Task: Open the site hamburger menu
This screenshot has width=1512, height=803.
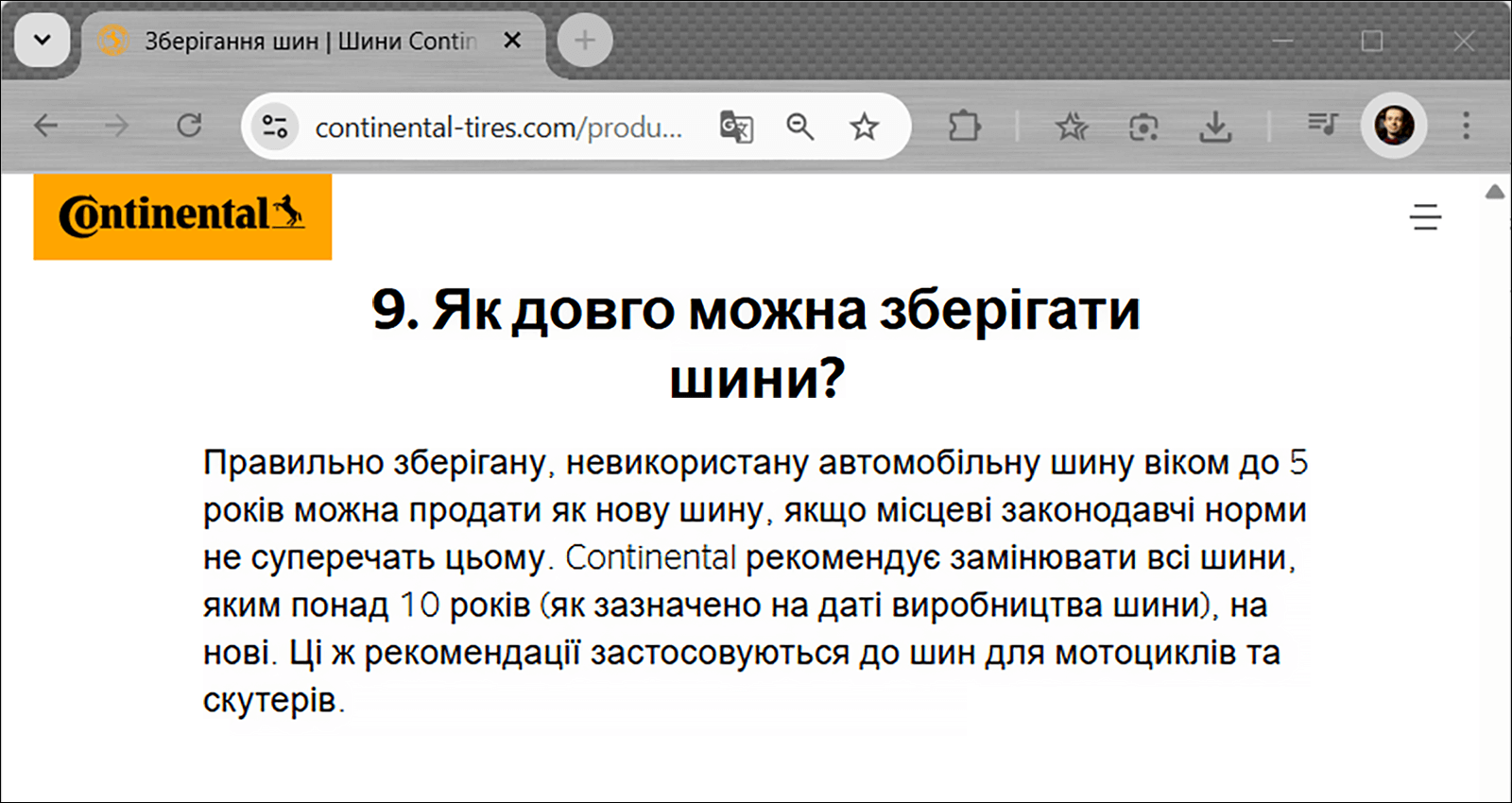Action: point(1425,217)
